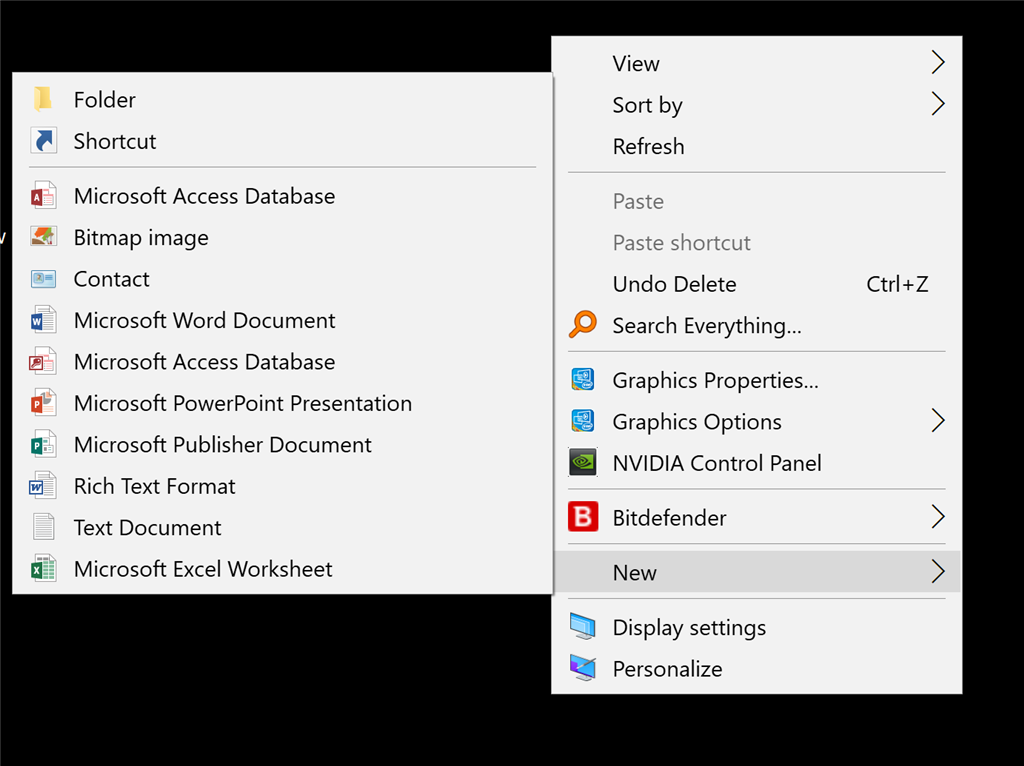Viewport: 1024px width, 766px height.
Task: Click the Excel Worksheet icon
Action: (43, 569)
